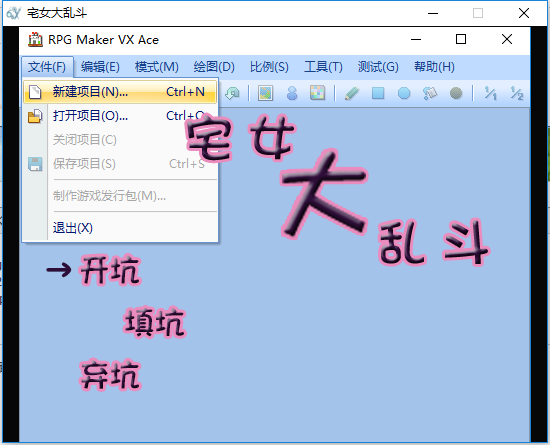Open the 绘图(D) menu
The height and width of the screenshot is (445, 550).
click(214, 67)
